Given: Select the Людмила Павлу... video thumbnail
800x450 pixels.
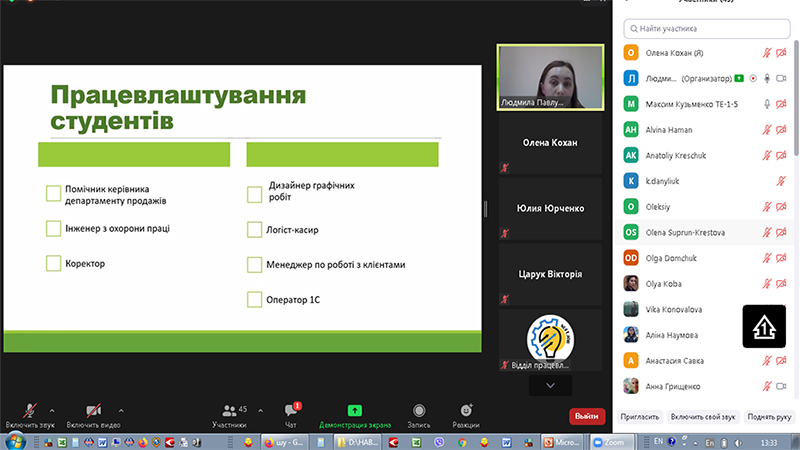Looking at the screenshot, I should coord(551,77).
